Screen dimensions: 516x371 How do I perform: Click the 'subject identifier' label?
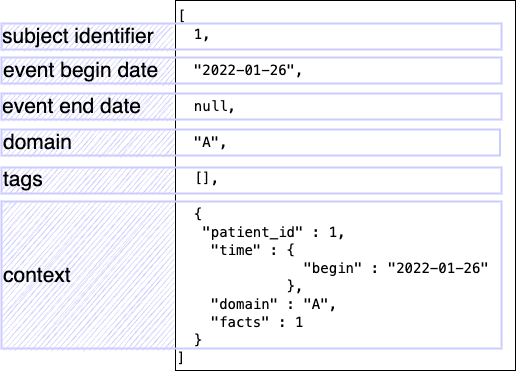tap(78, 36)
